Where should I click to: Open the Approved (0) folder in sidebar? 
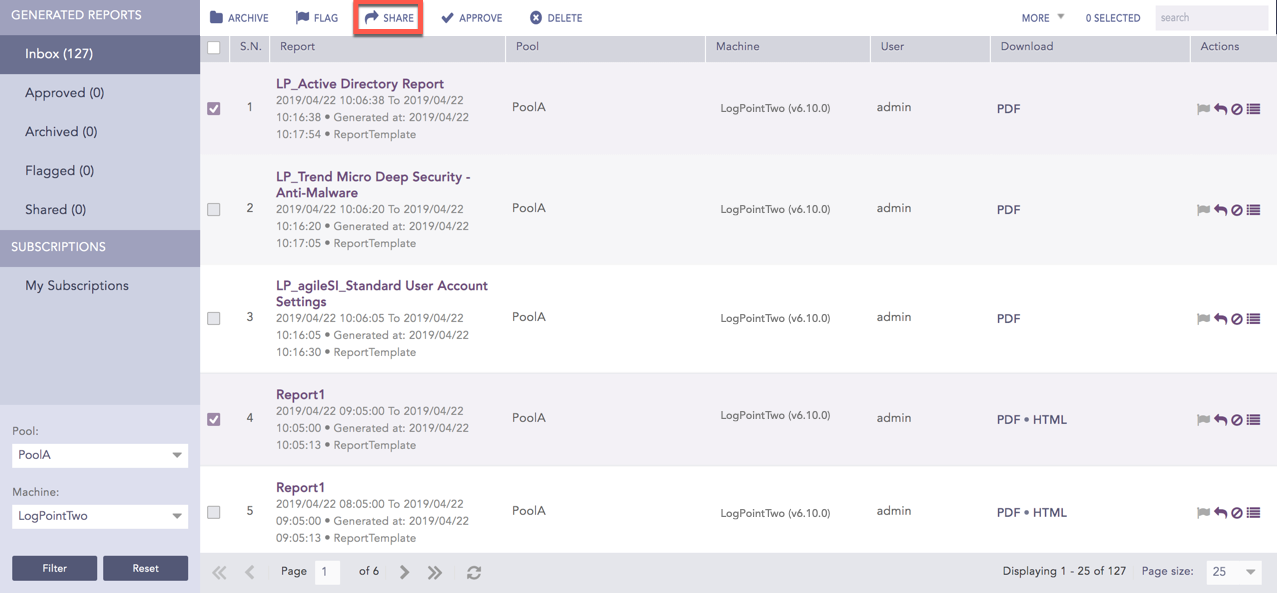[64, 93]
